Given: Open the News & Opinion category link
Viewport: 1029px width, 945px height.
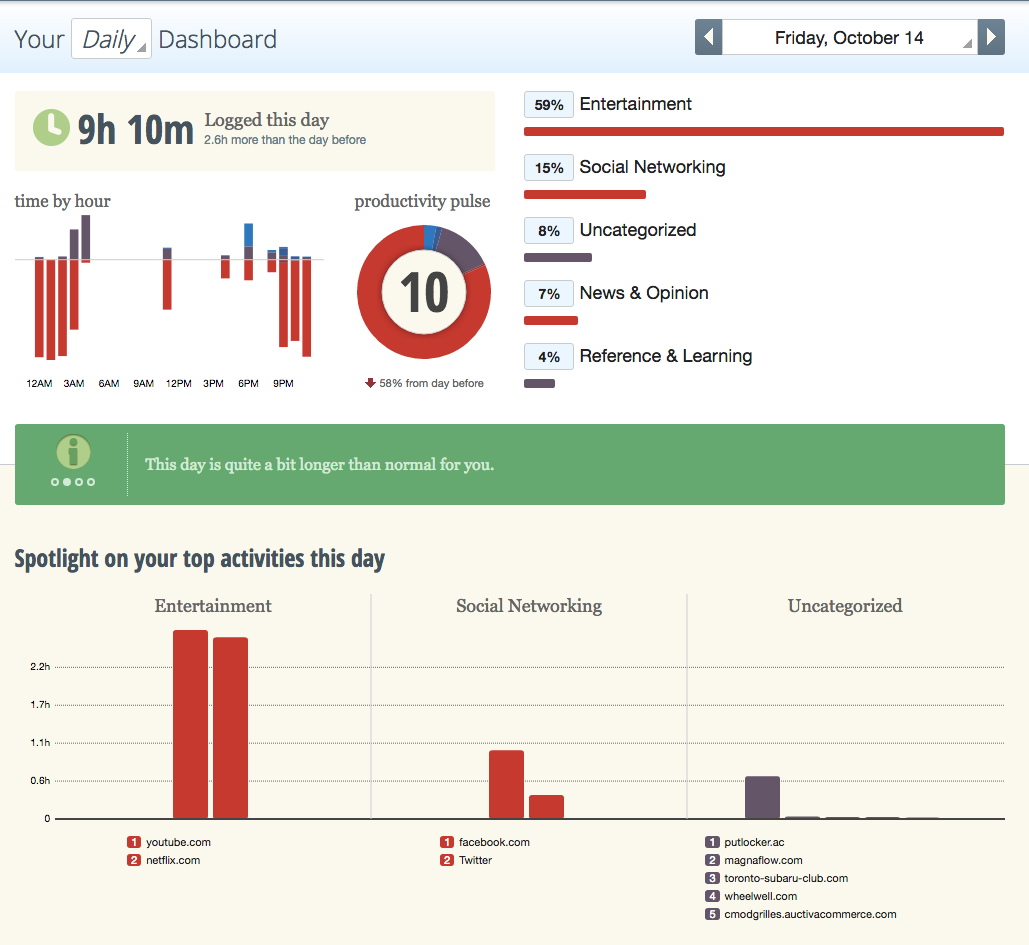Looking at the screenshot, I should coord(644,293).
